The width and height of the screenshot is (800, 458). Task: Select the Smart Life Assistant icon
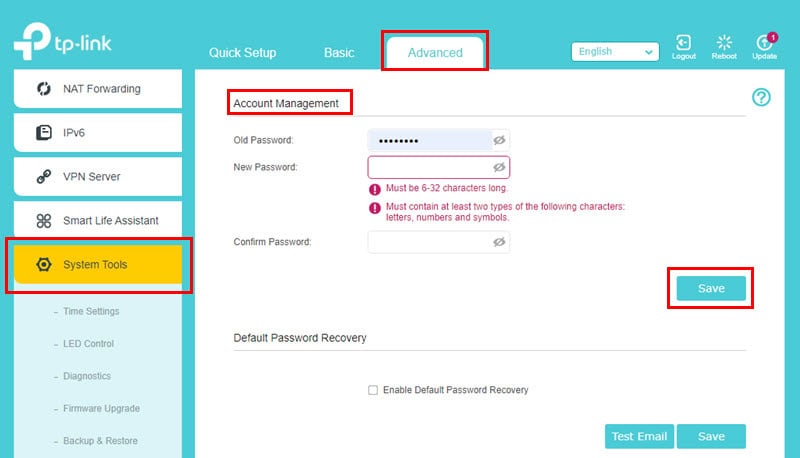point(44,220)
